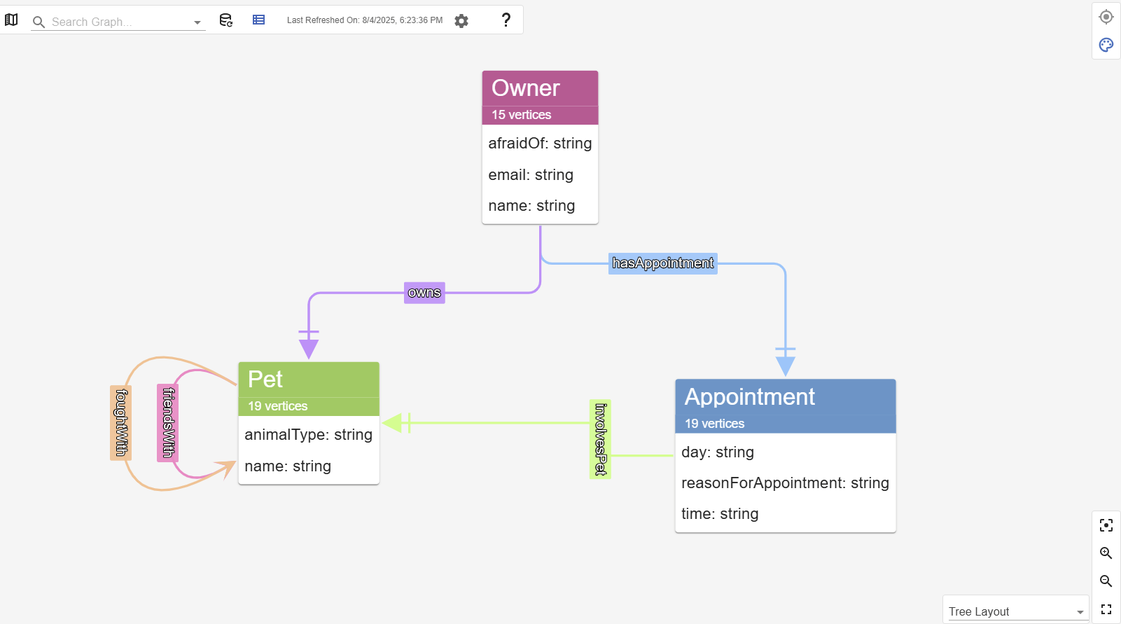Click the hasAppointment edge label
Viewport: 1121px width, 624px height.
point(663,263)
